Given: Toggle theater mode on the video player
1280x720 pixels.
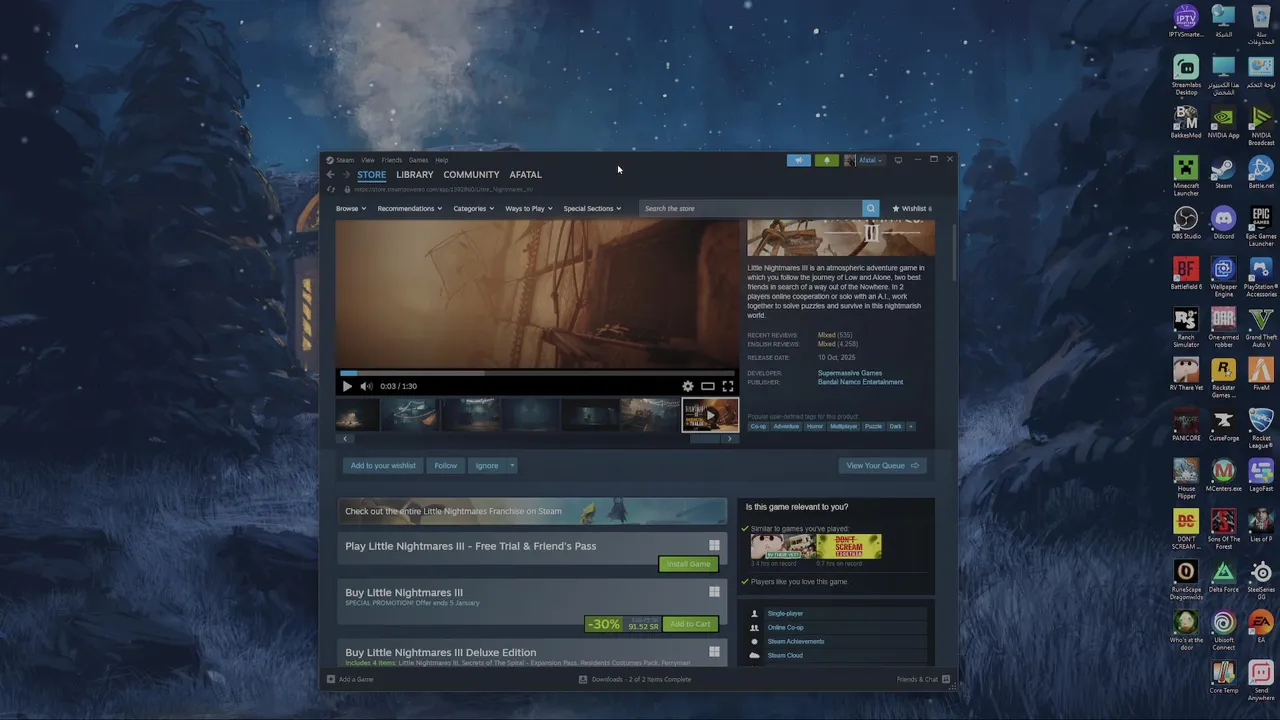Looking at the screenshot, I should [708, 386].
